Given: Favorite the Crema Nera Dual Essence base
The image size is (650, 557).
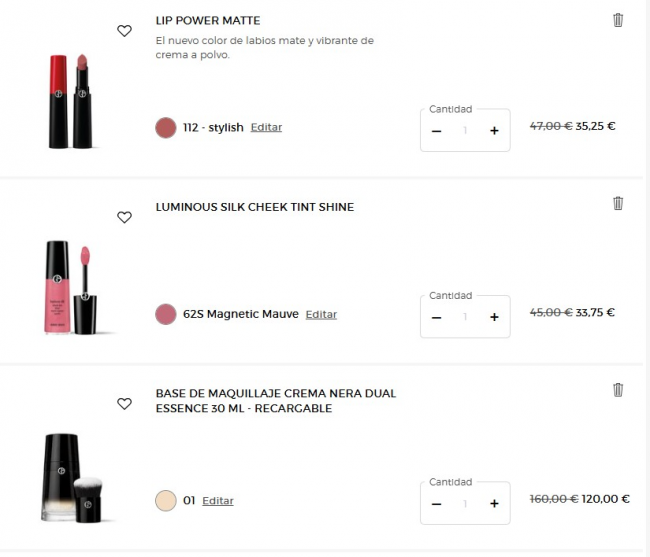Looking at the screenshot, I should [124, 404].
